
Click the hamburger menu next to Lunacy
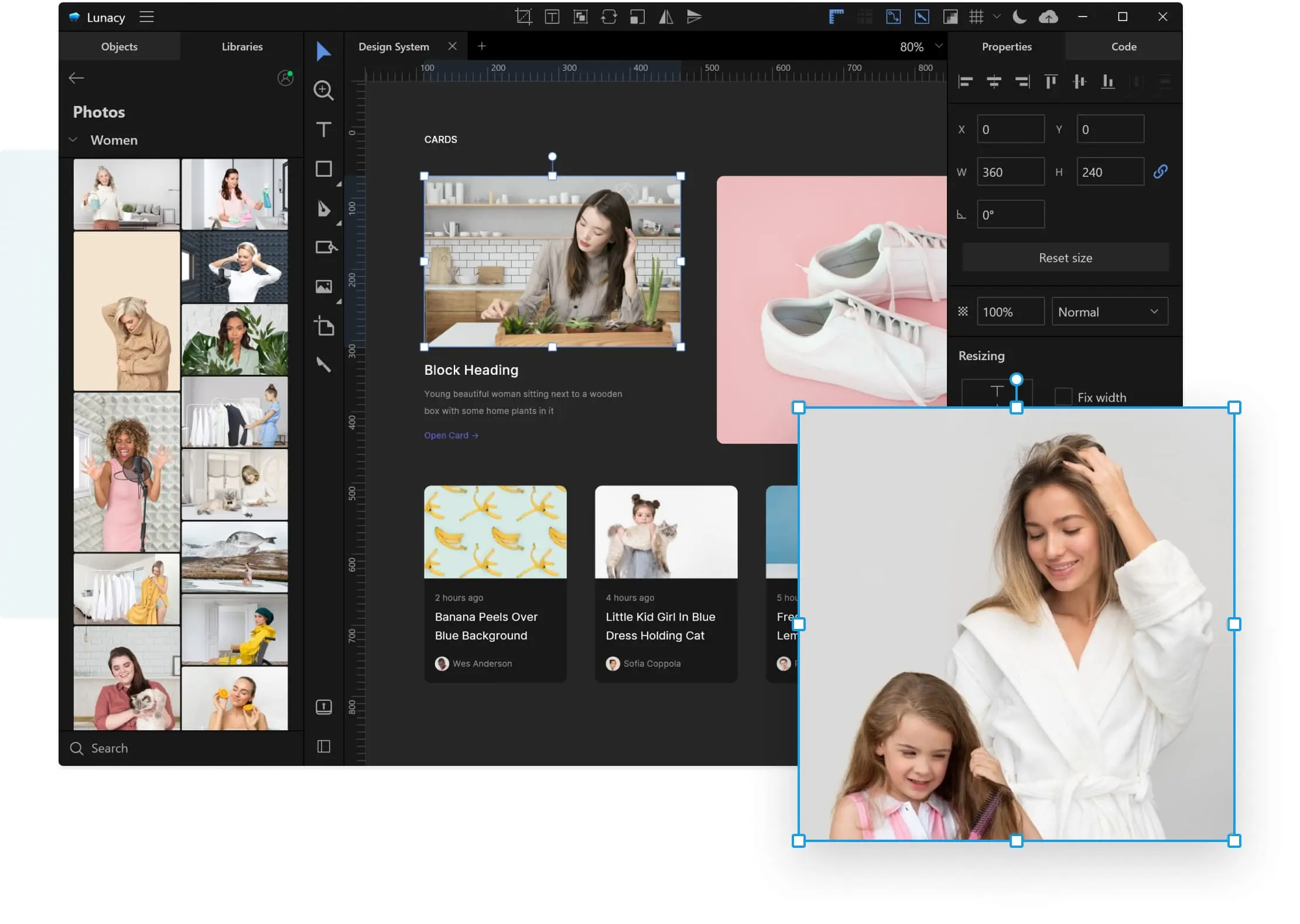[x=146, y=17]
